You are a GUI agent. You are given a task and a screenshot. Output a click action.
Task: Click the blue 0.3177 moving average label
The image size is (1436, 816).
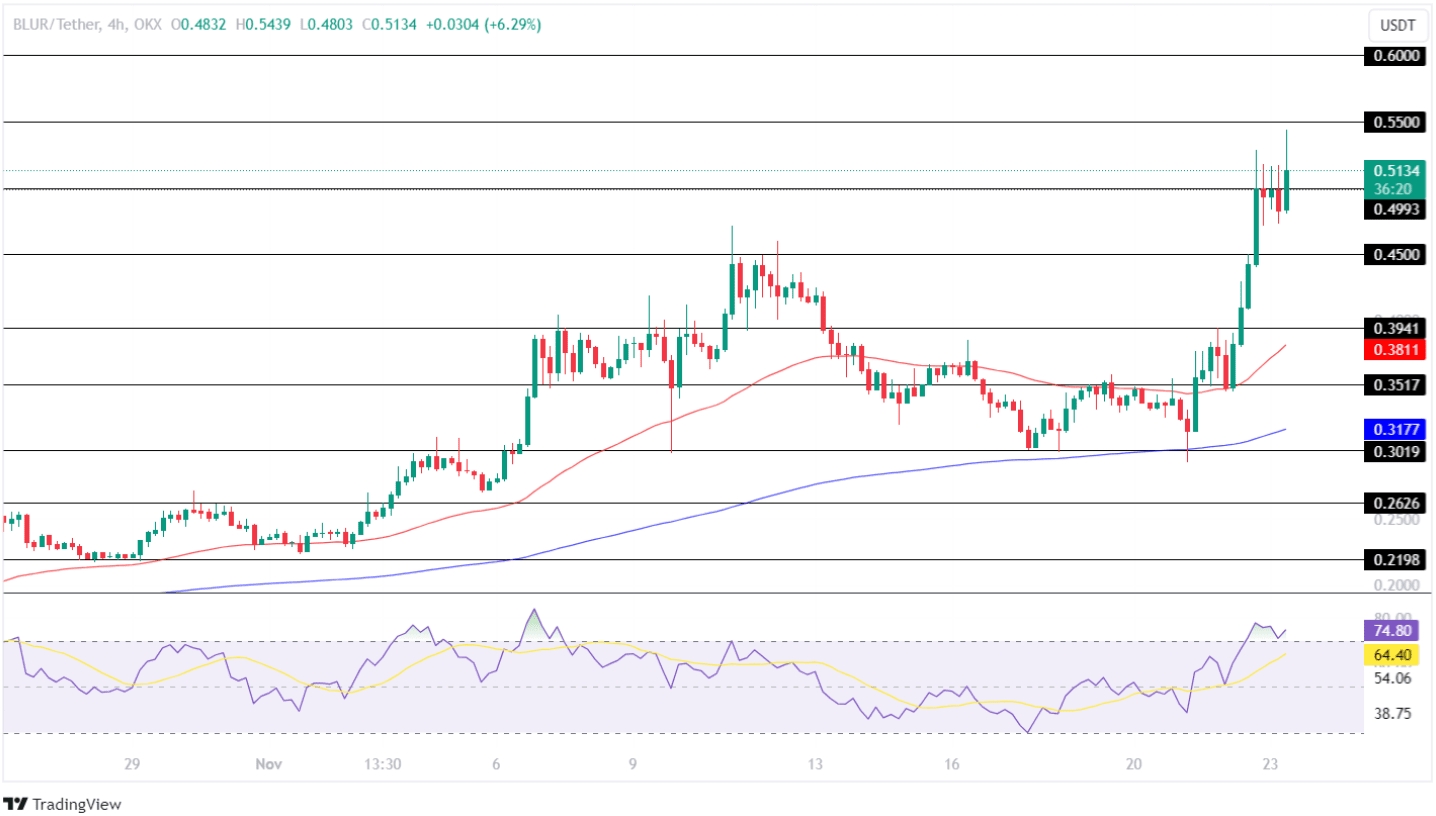click(1394, 429)
